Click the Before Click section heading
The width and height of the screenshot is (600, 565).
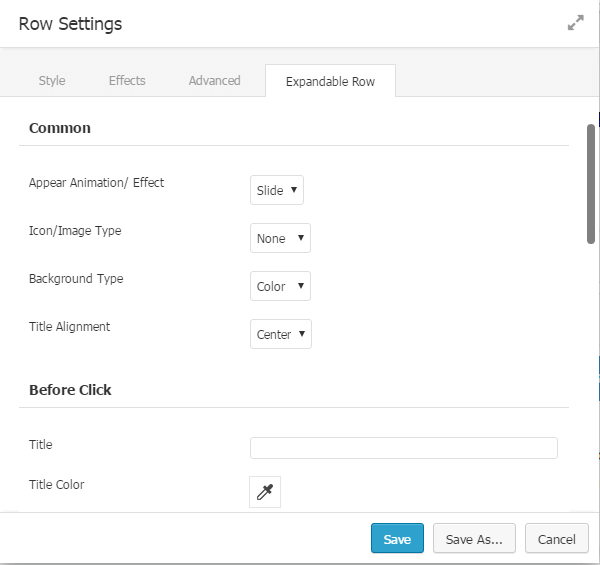(70, 390)
